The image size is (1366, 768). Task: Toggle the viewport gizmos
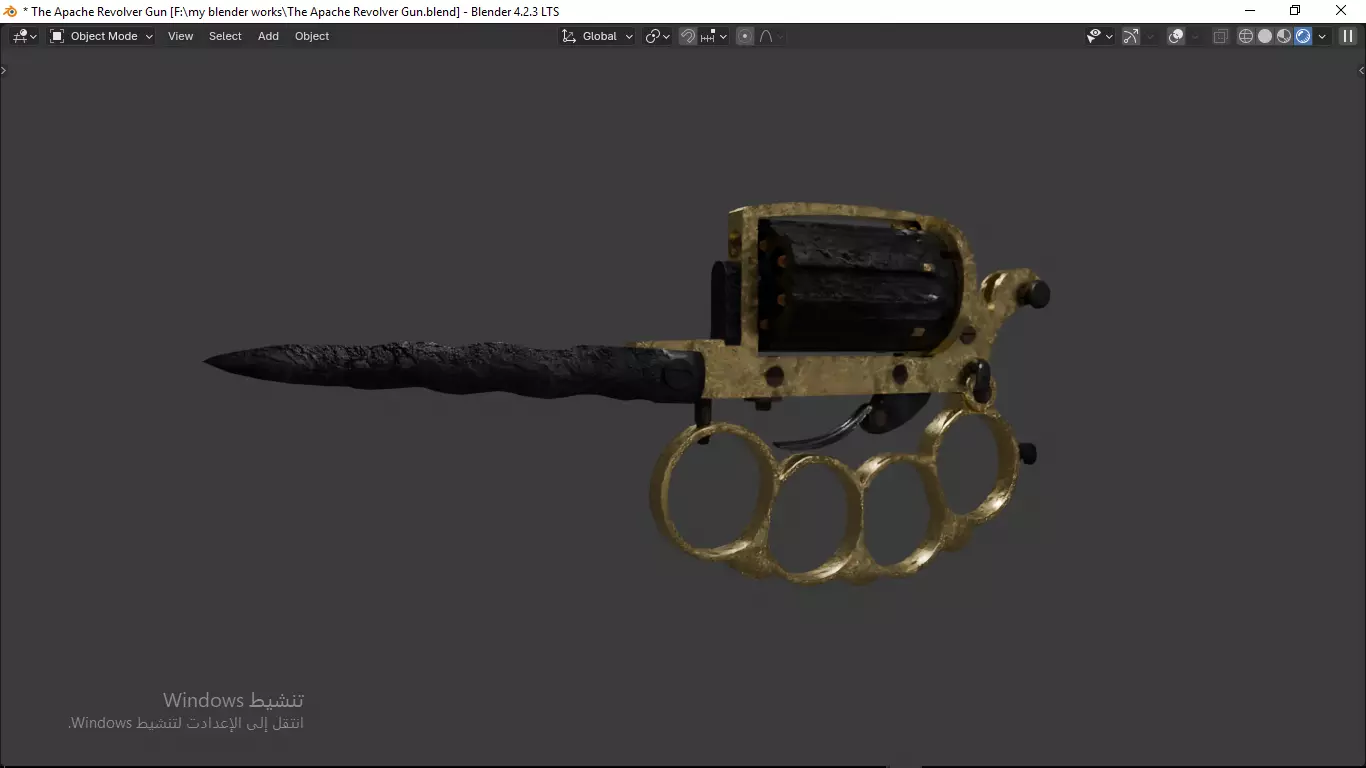(1131, 36)
